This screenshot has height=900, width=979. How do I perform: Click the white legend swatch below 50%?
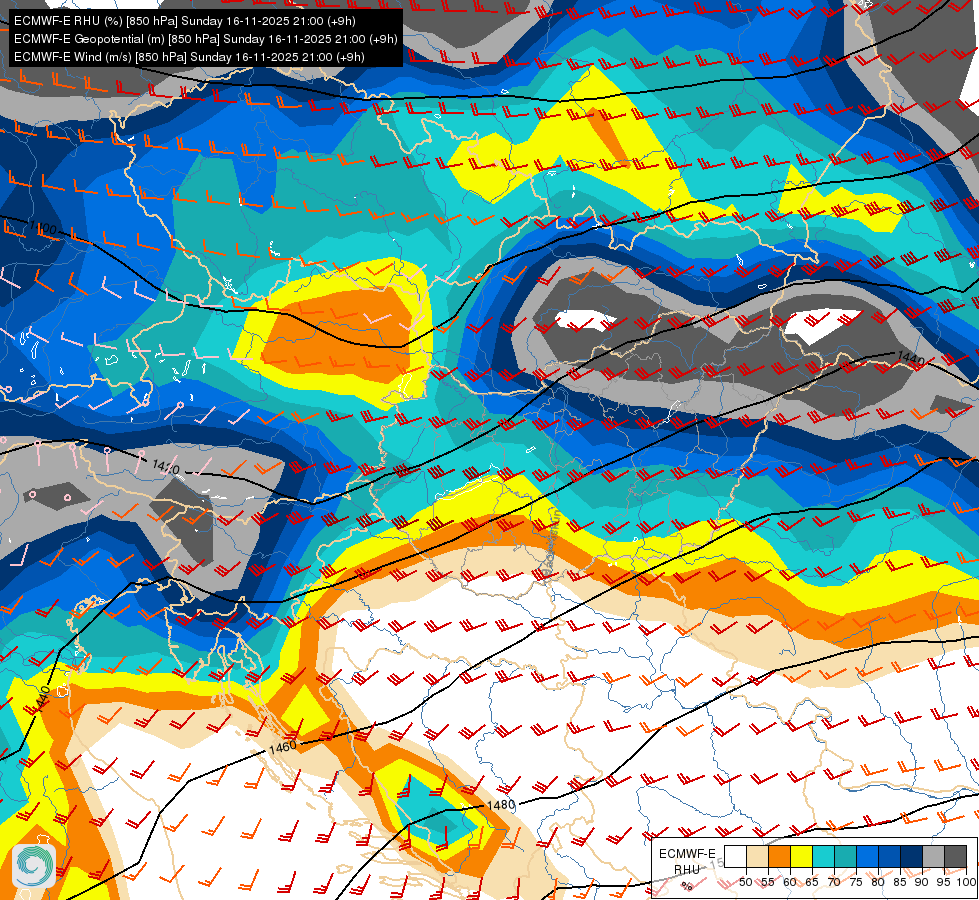pos(735,856)
